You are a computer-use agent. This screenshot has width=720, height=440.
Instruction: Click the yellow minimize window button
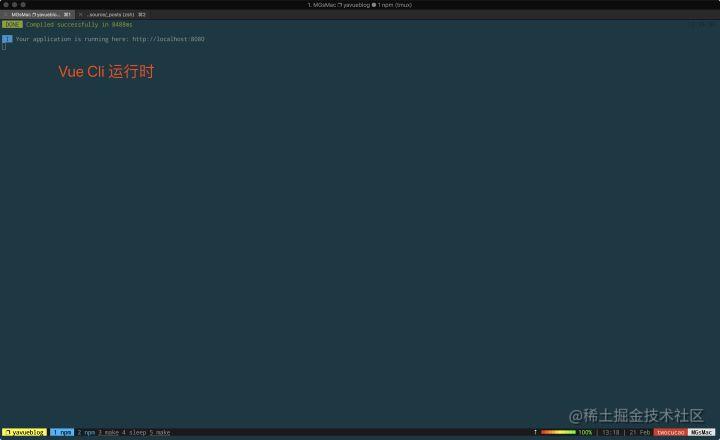click(15, 5)
